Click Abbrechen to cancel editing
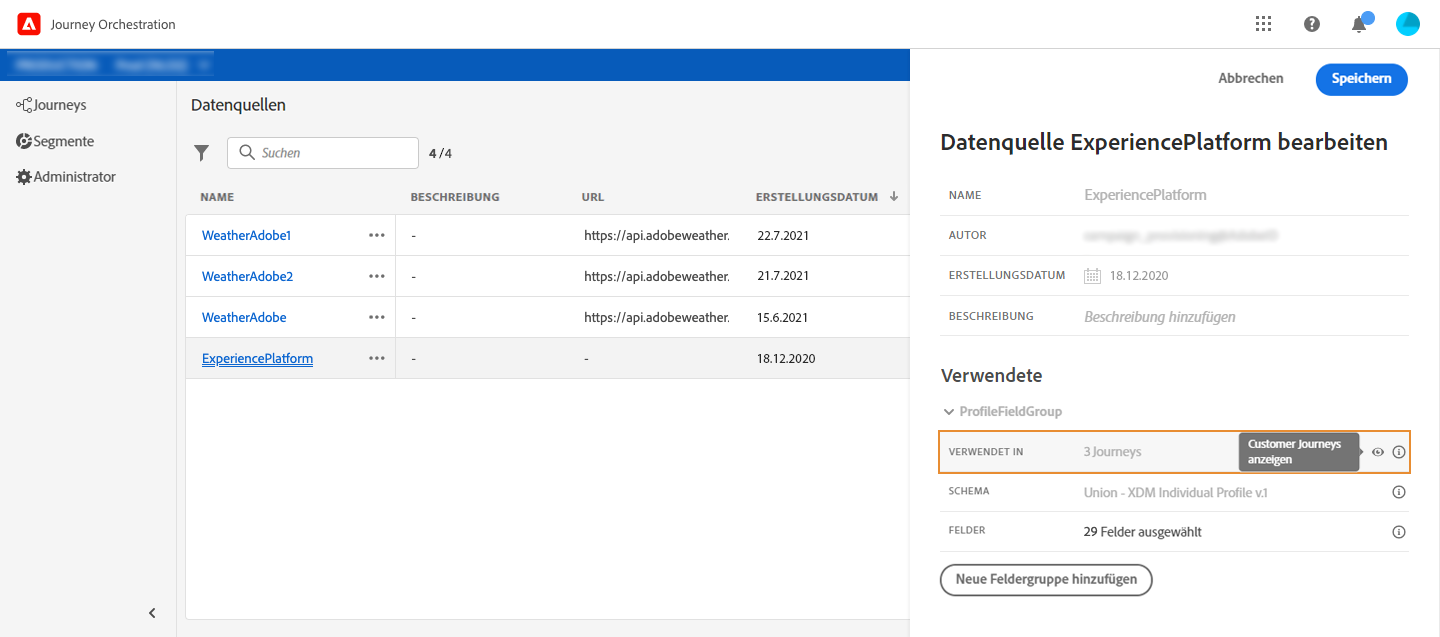Image resolution: width=1440 pixels, height=637 pixels. point(1250,79)
